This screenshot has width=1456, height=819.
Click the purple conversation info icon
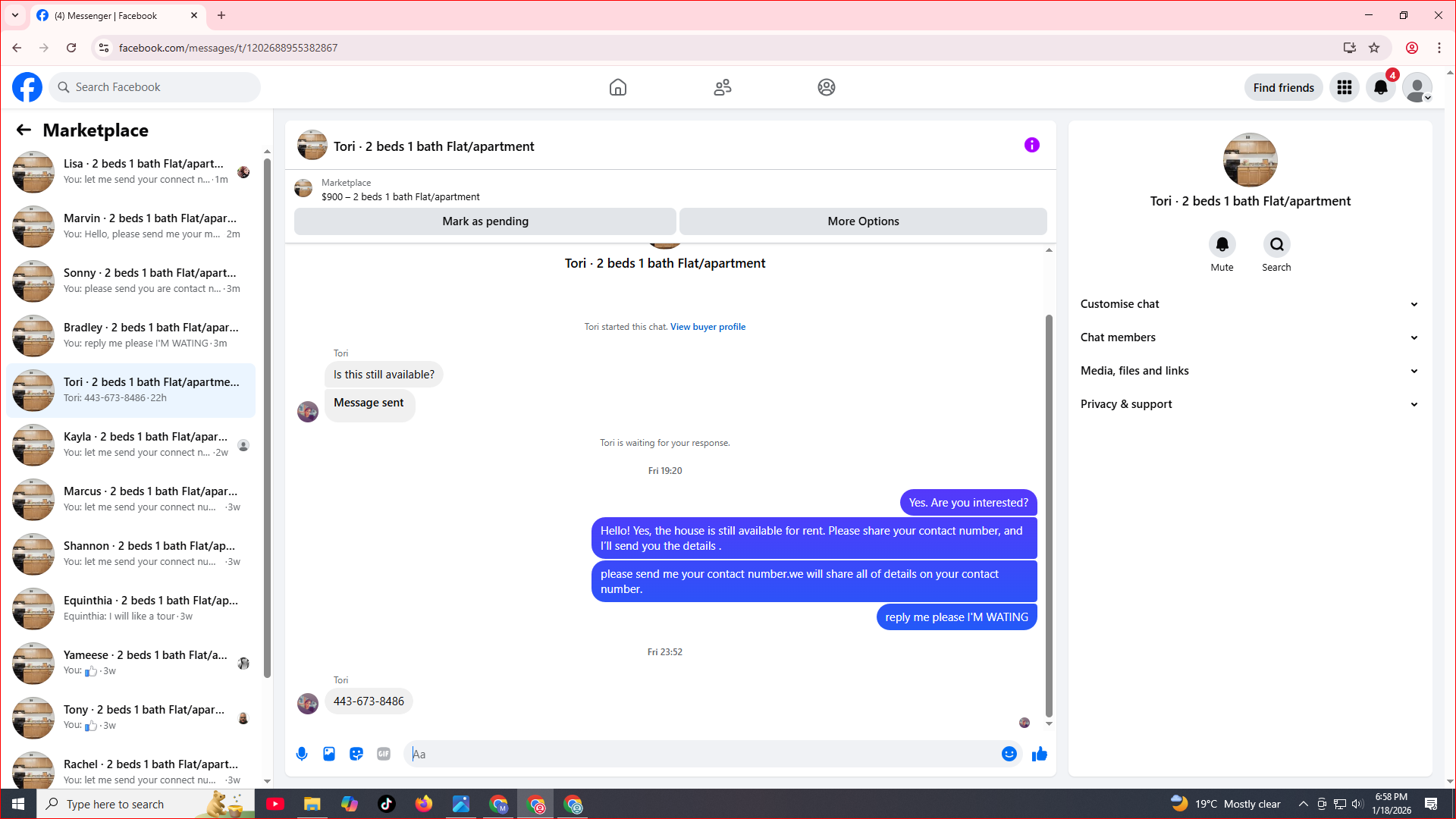pyautogui.click(x=1031, y=145)
